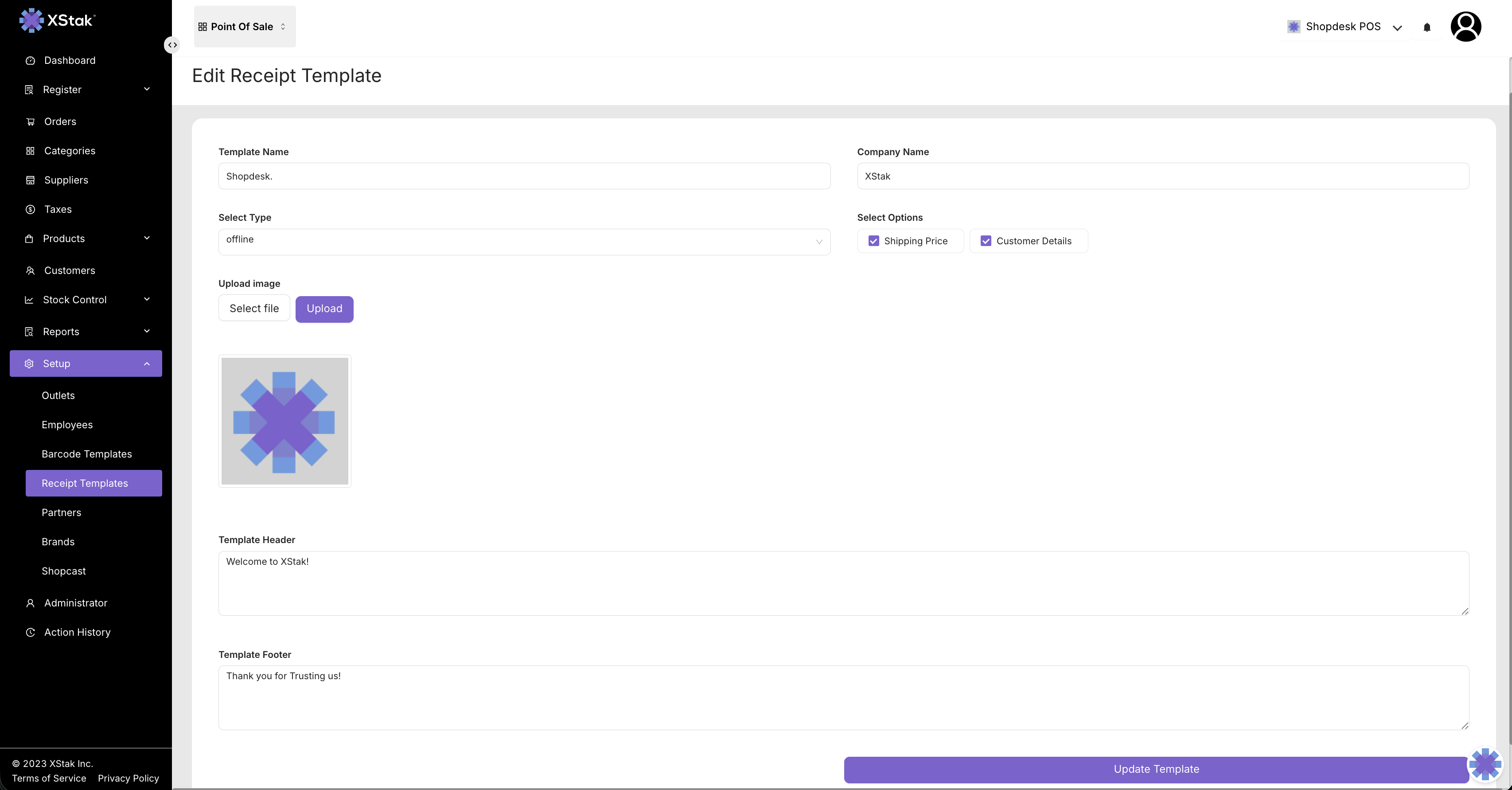Click the uploaded logo image thumbnail

(284, 421)
